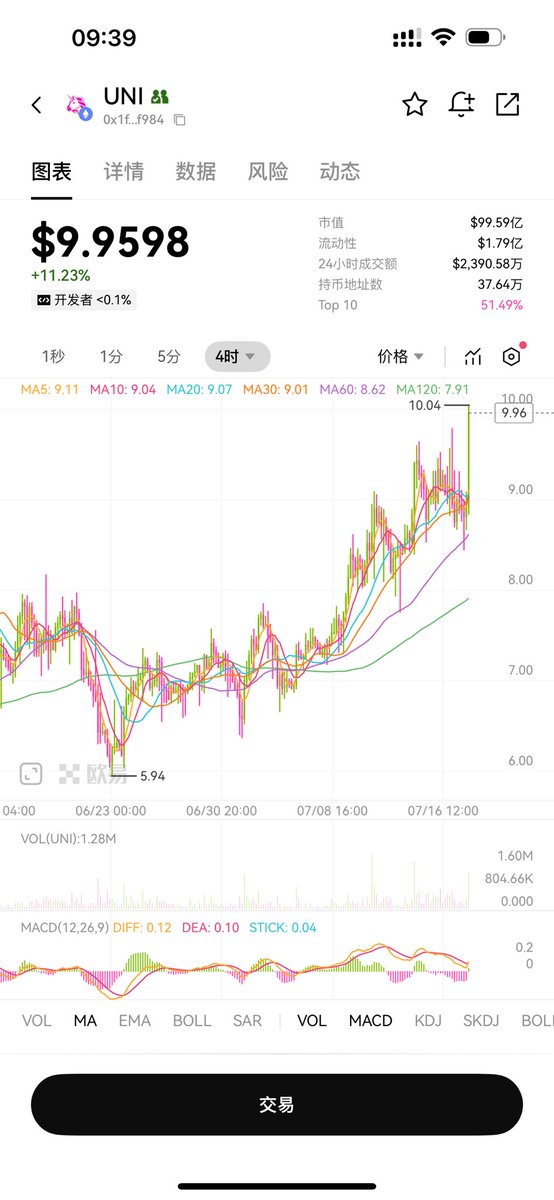Tap the +11.23% change value
The image size is (554, 1200).
60,276
